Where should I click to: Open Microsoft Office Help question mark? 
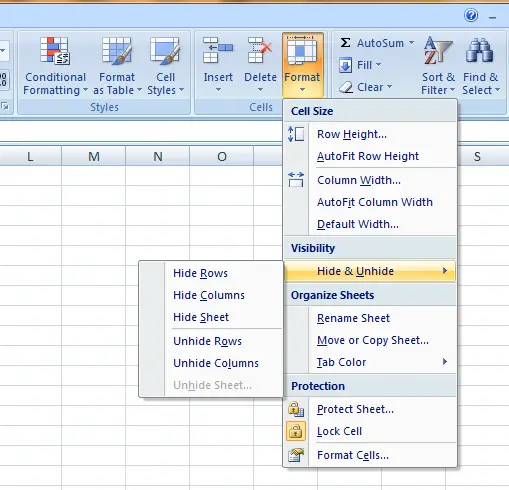[x=471, y=15]
